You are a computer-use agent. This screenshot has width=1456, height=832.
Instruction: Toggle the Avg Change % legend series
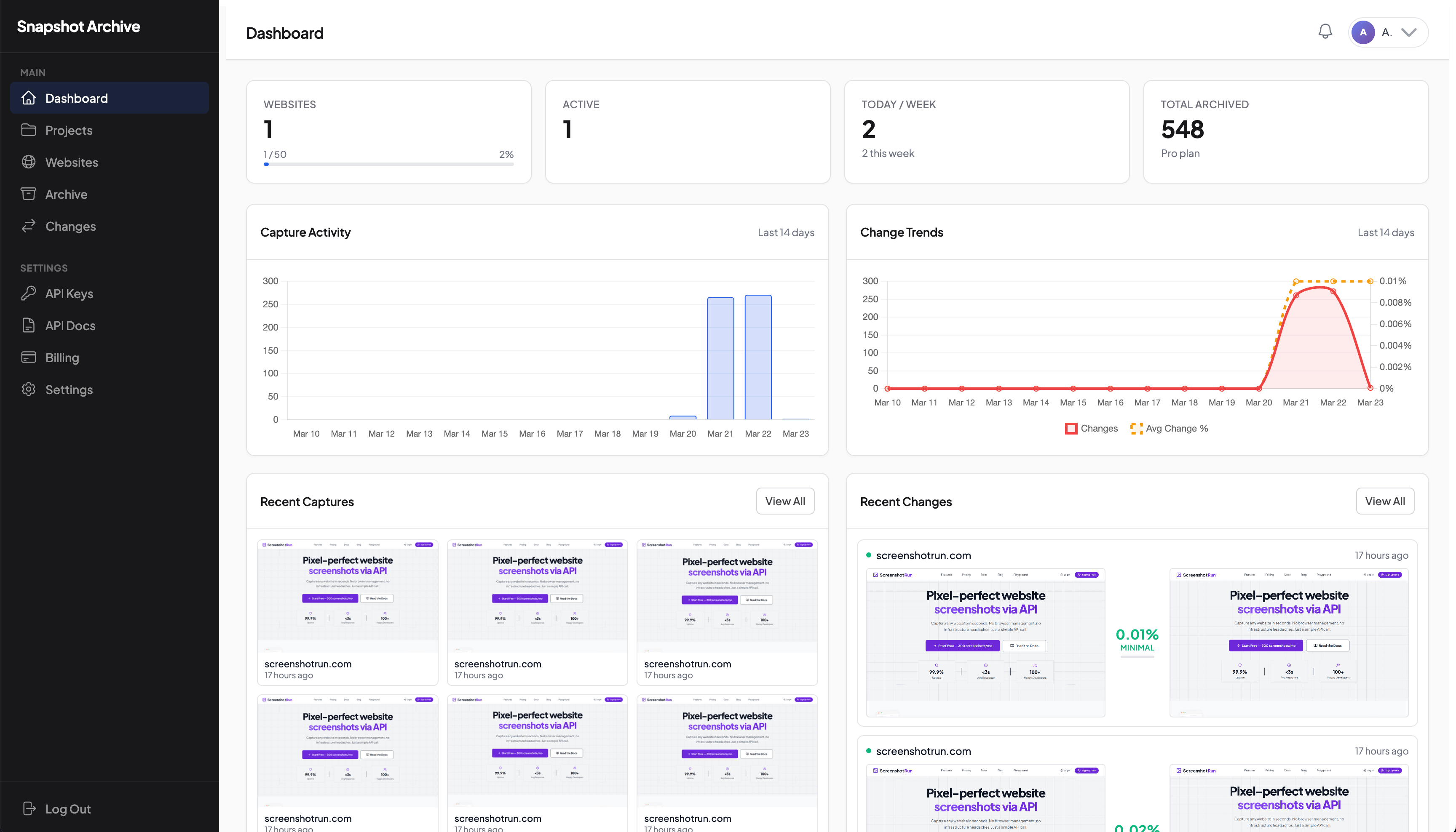tap(1170, 428)
